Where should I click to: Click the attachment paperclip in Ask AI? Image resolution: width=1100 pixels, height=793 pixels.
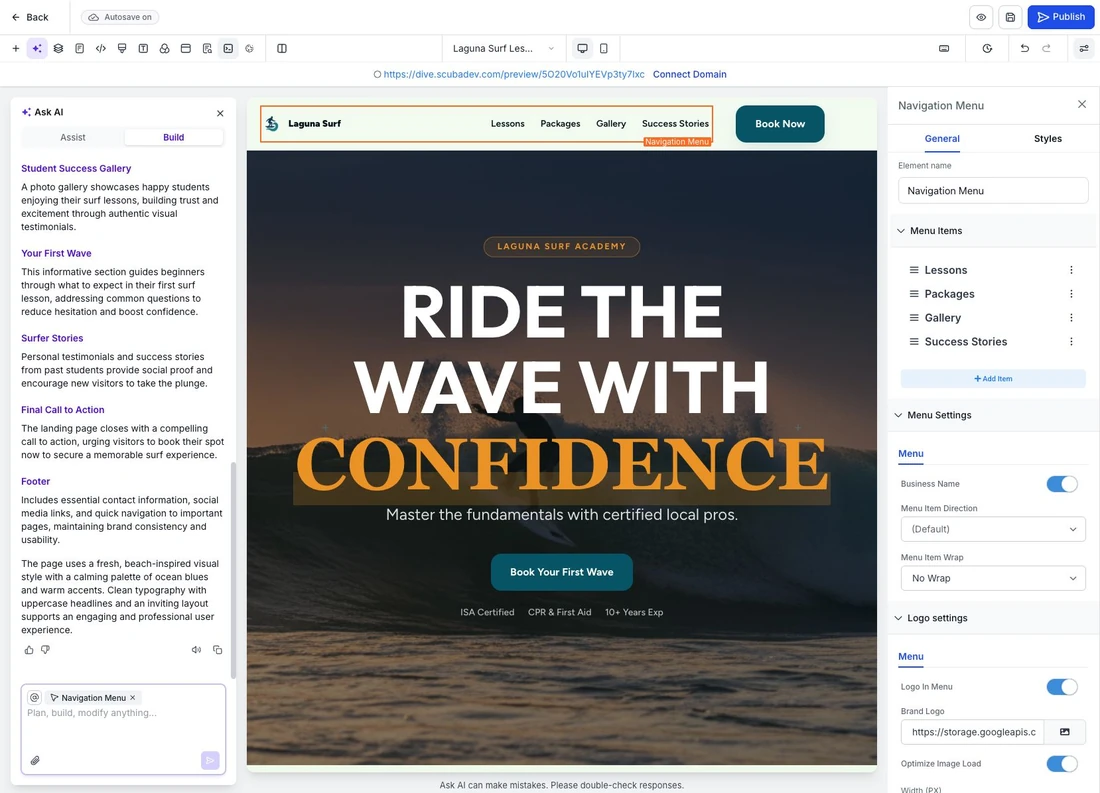coord(35,760)
